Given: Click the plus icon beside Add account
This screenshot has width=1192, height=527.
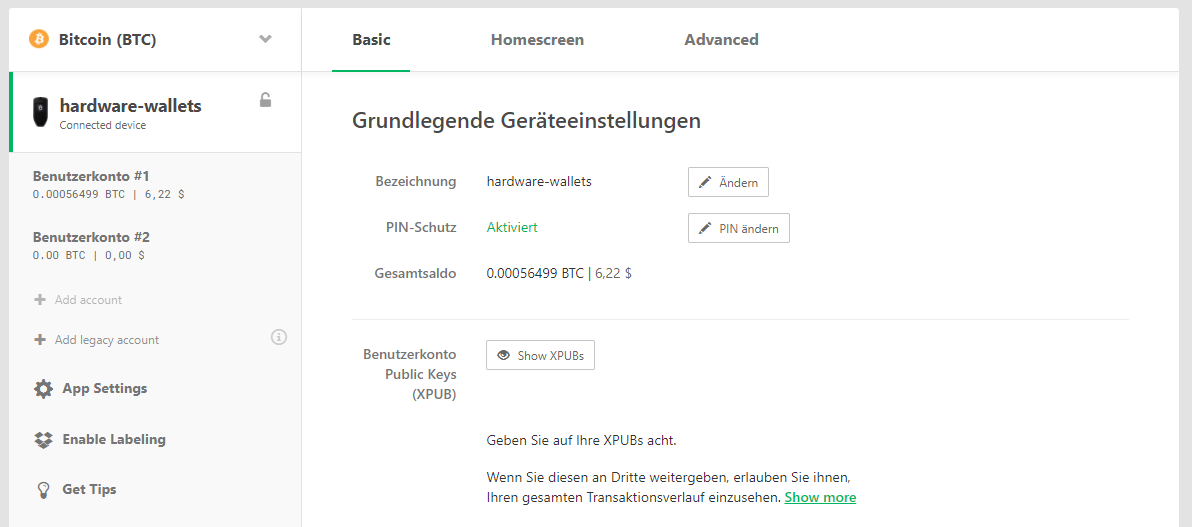Looking at the screenshot, I should point(40,300).
